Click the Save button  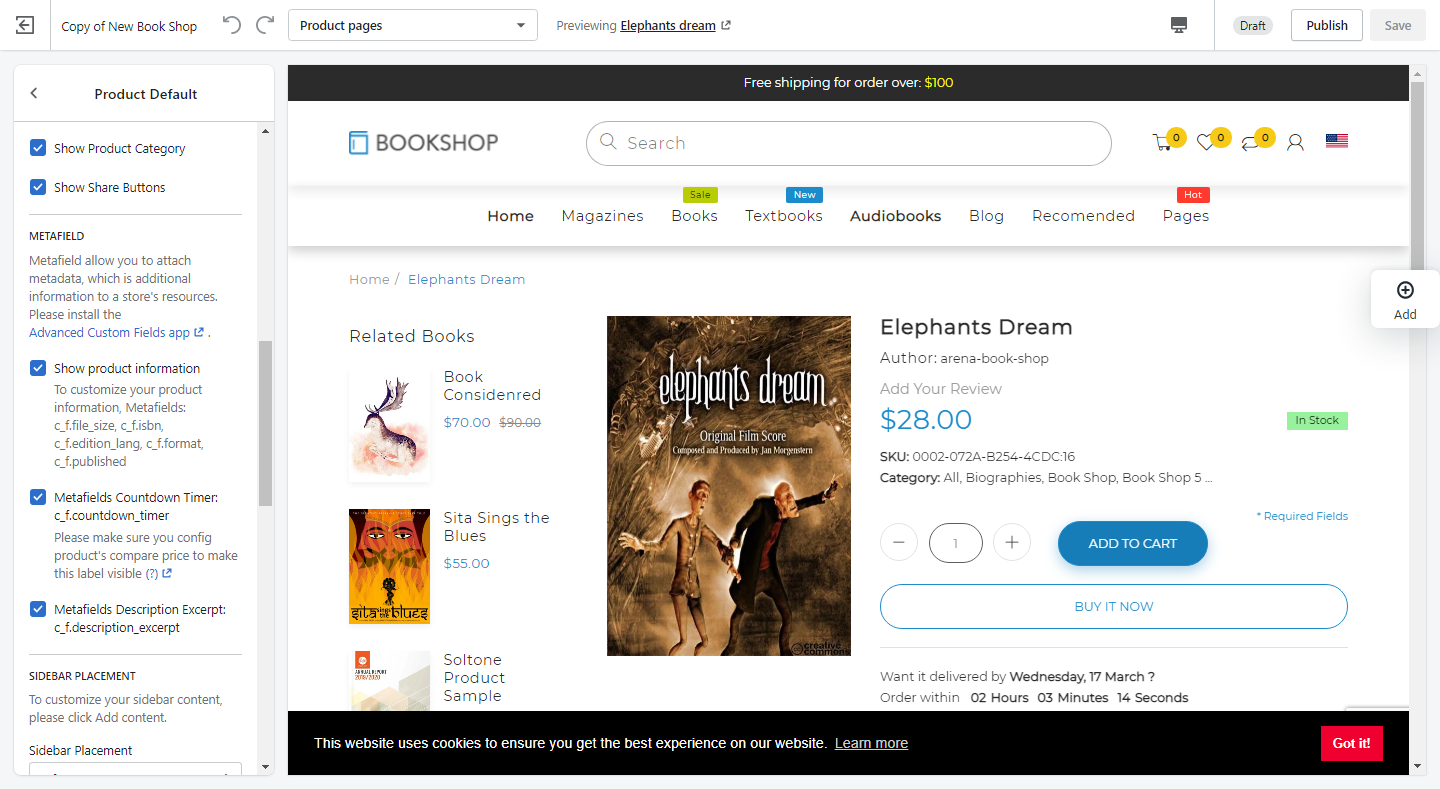click(x=1398, y=25)
